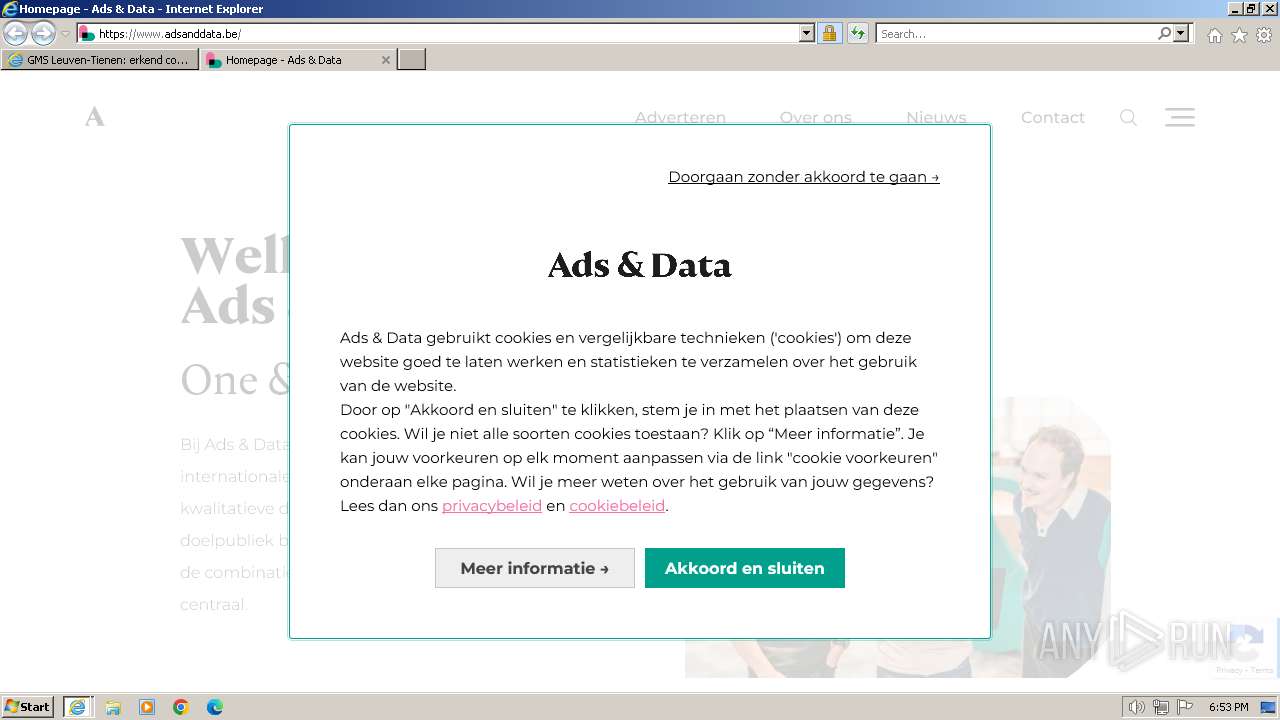Open Internet Explorer from taskbar
This screenshot has width=1280, height=720.
77,707
